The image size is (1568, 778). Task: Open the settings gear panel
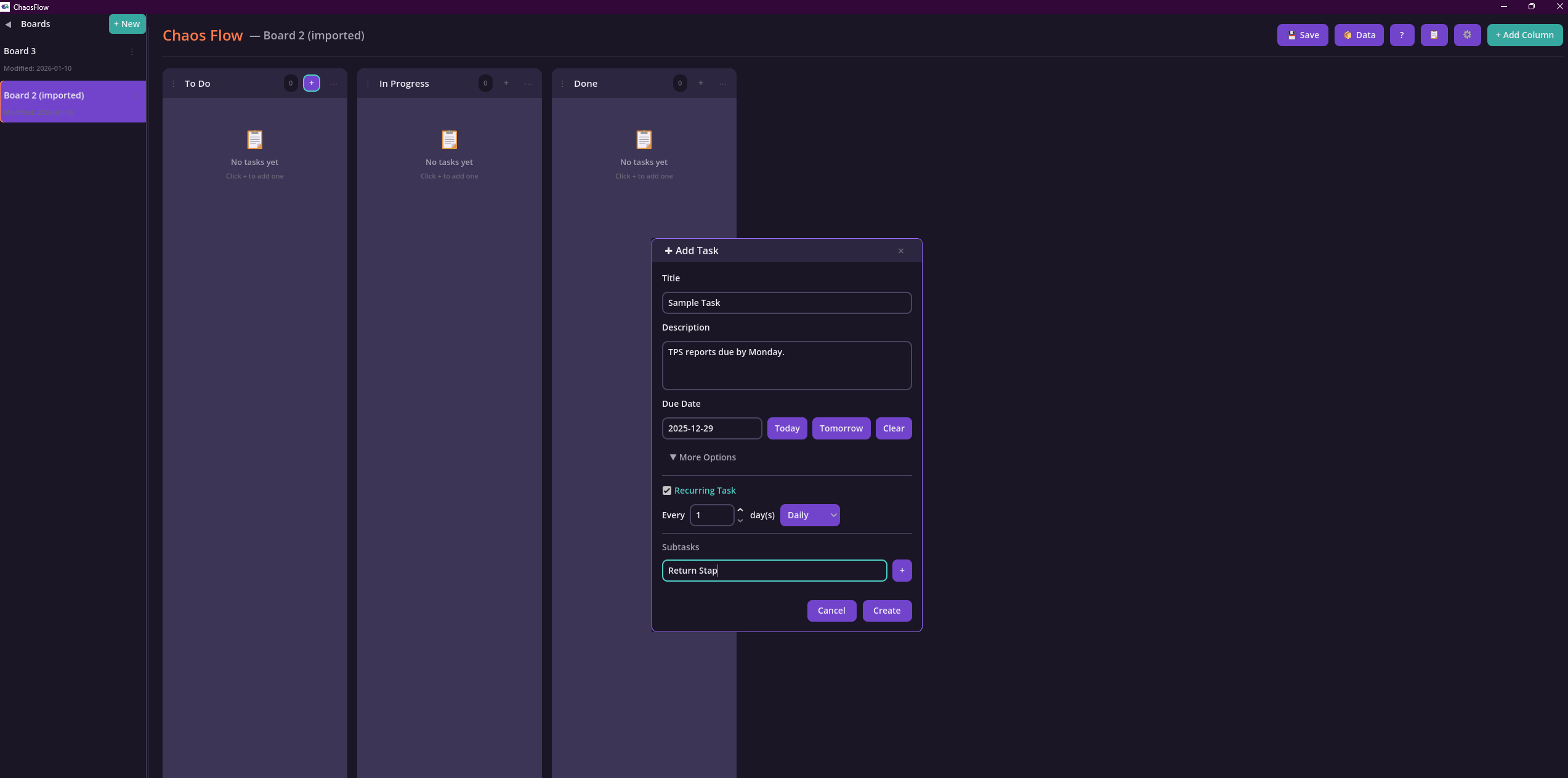coord(1467,35)
